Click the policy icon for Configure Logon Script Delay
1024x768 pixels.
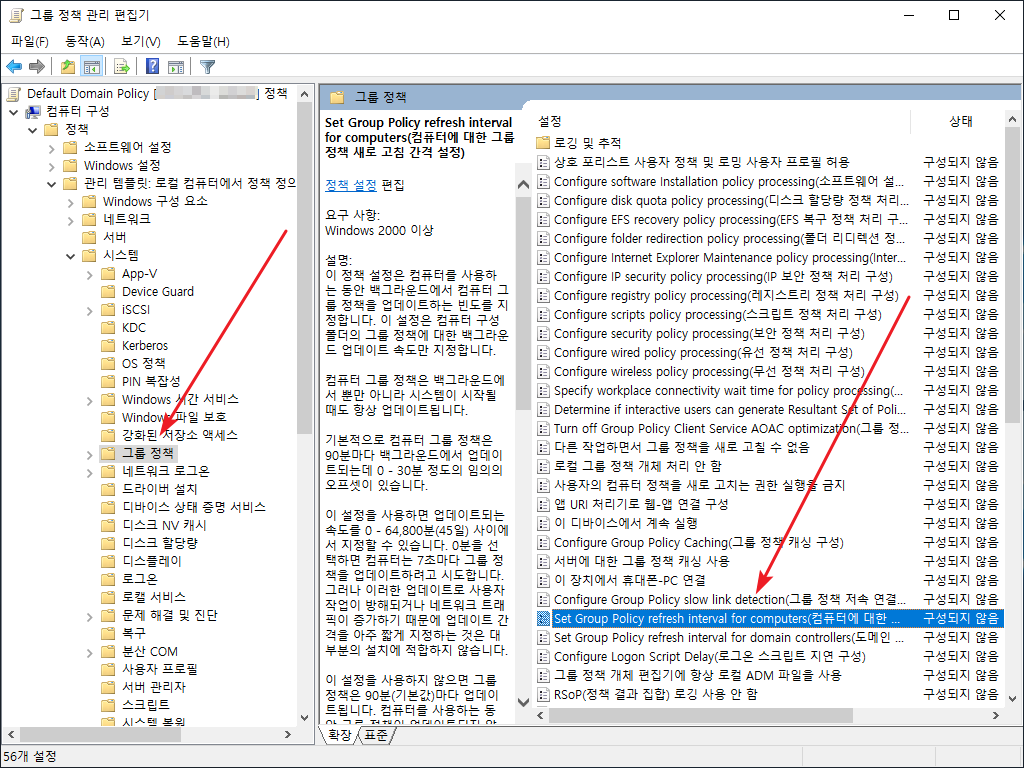[x=543, y=656]
